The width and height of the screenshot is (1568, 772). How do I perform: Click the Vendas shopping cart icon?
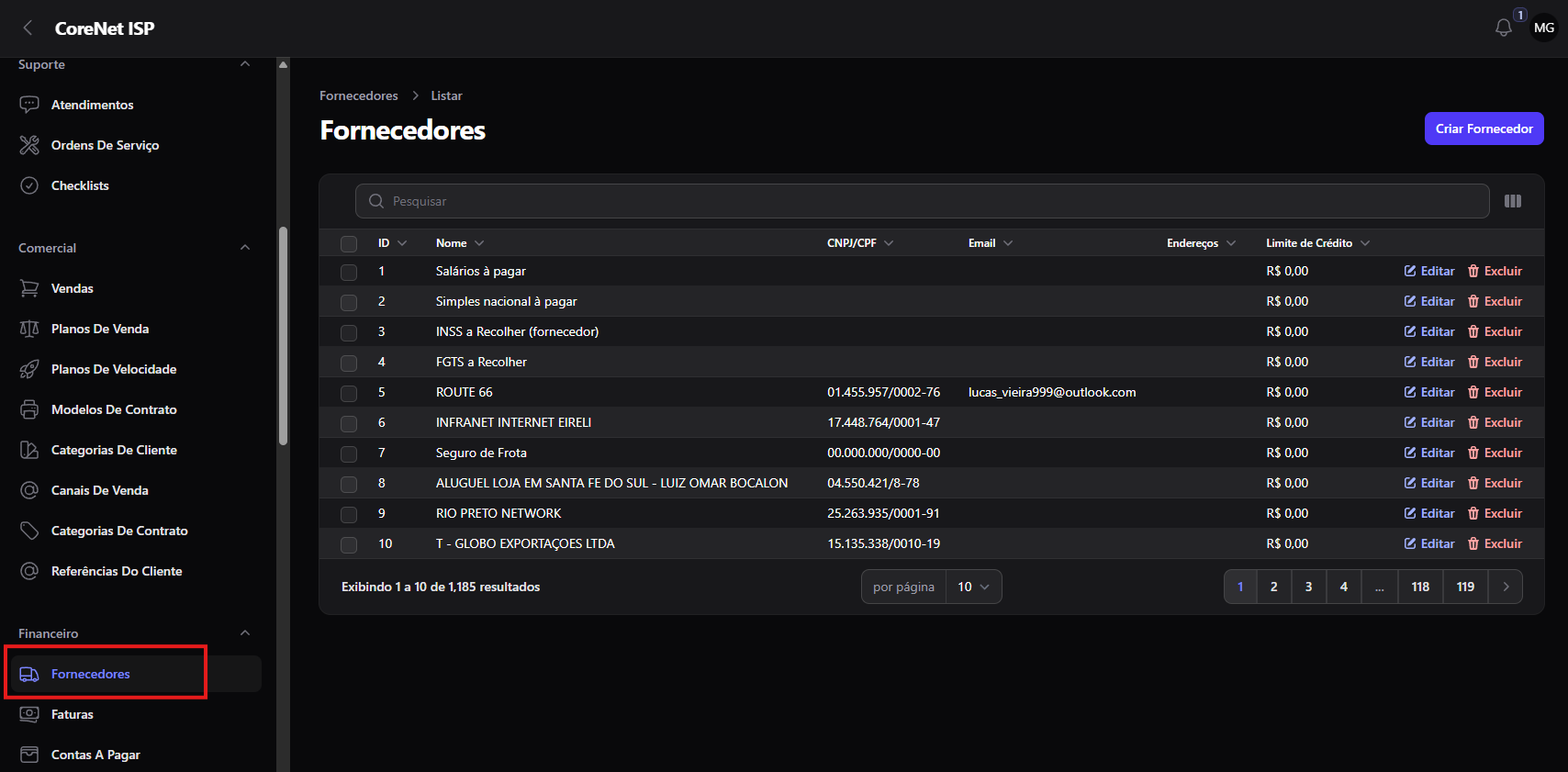[29, 288]
